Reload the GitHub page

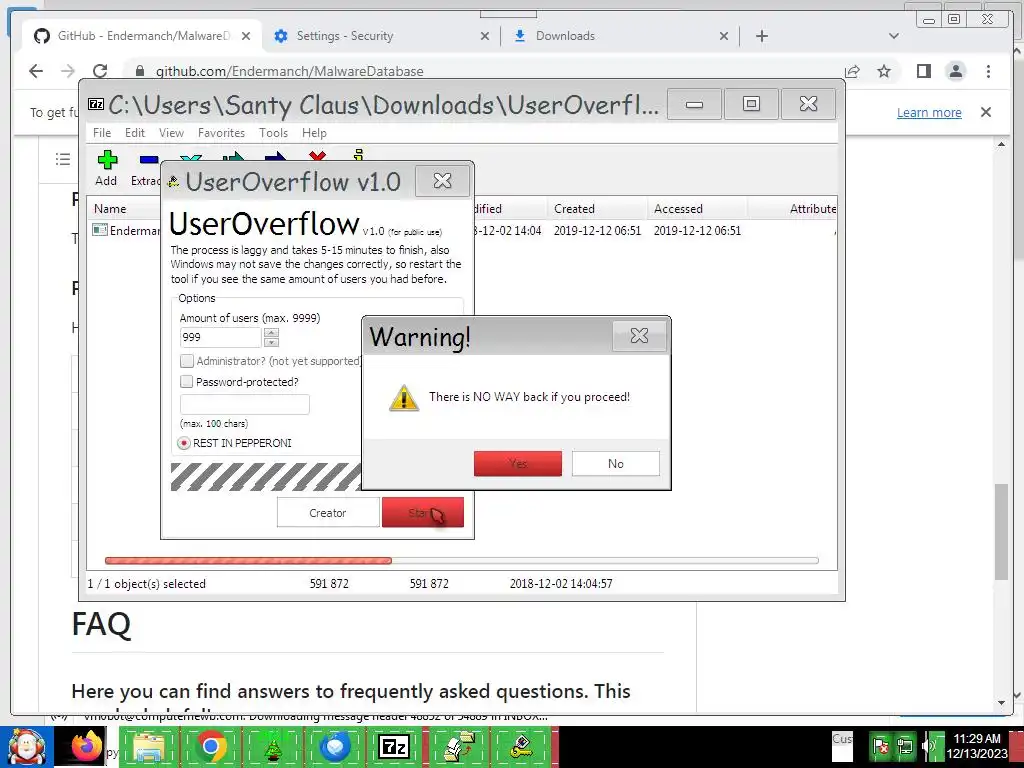(x=100, y=71)
